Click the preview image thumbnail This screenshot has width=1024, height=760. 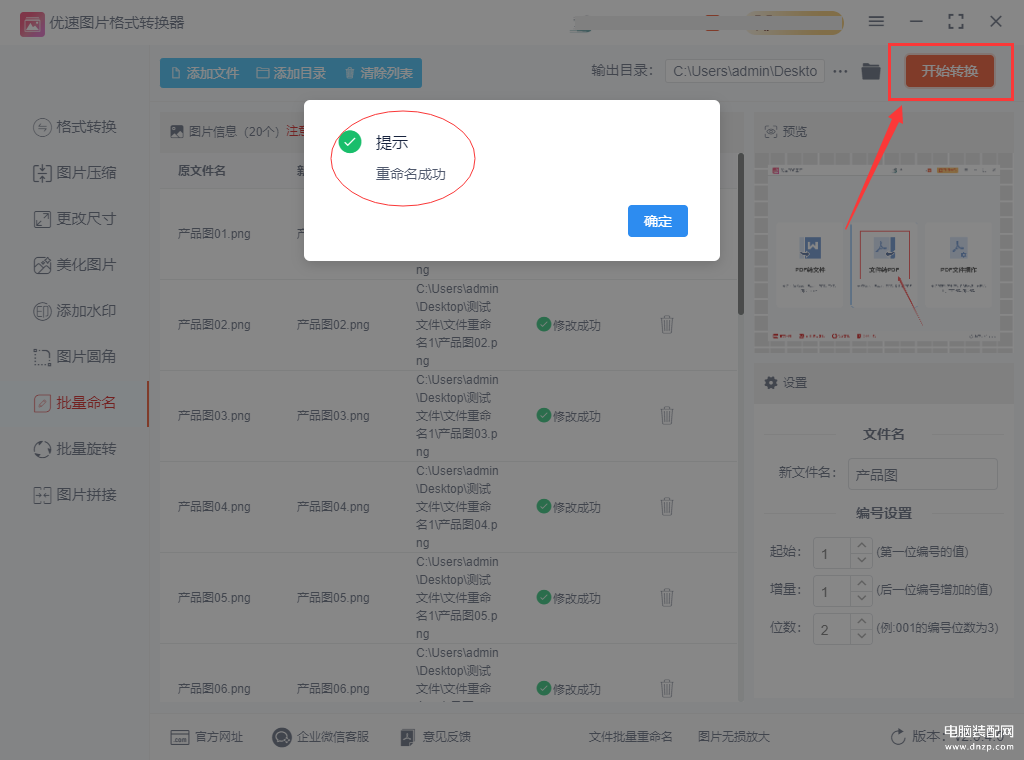tap(883, 253)
